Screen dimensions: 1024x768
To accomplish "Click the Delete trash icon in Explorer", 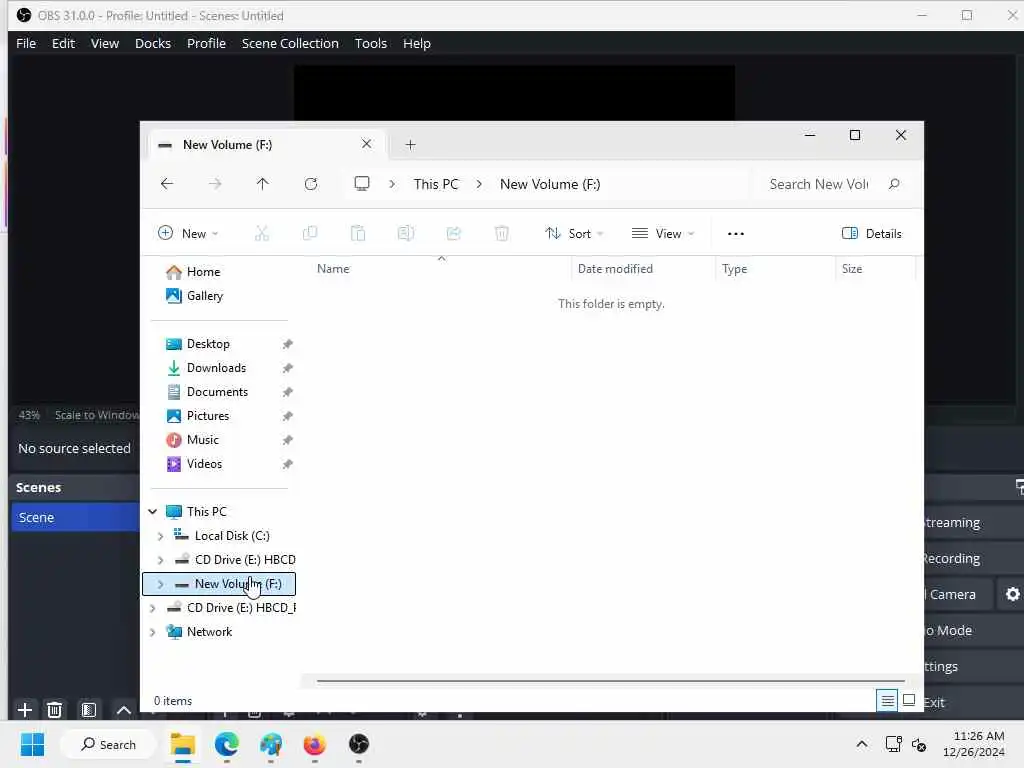I will pyautogui.click(x=502, y=233).
